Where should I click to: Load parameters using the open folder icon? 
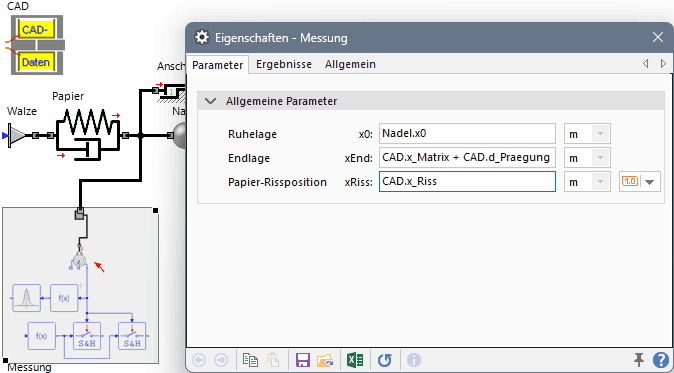click(x=326, y=359)
